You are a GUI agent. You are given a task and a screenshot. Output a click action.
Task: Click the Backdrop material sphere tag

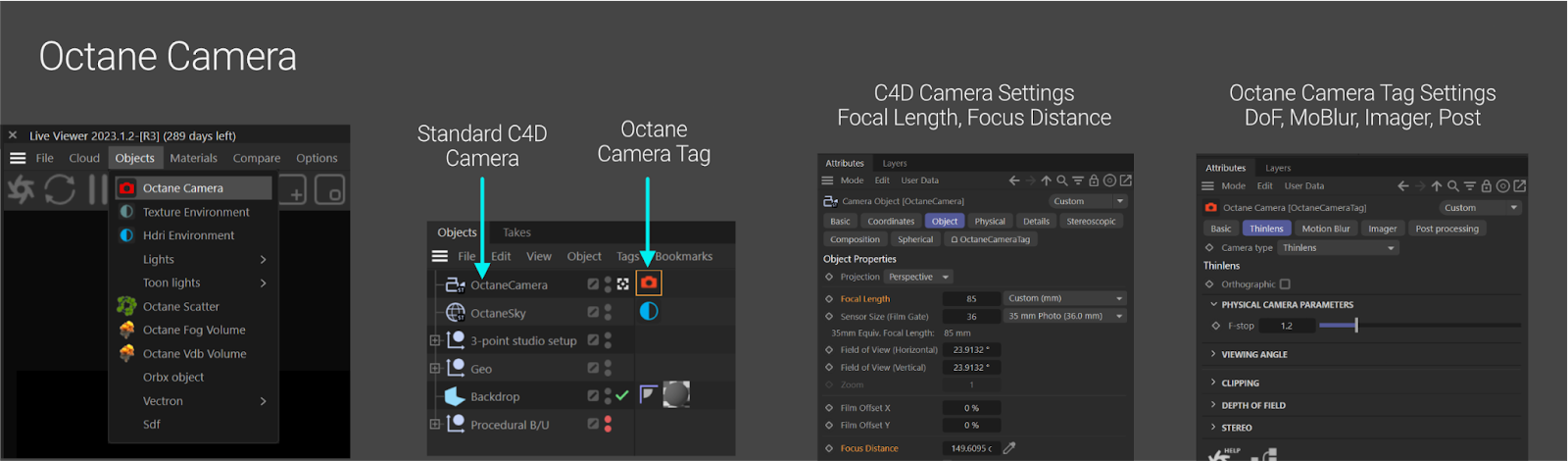point(676,394)
